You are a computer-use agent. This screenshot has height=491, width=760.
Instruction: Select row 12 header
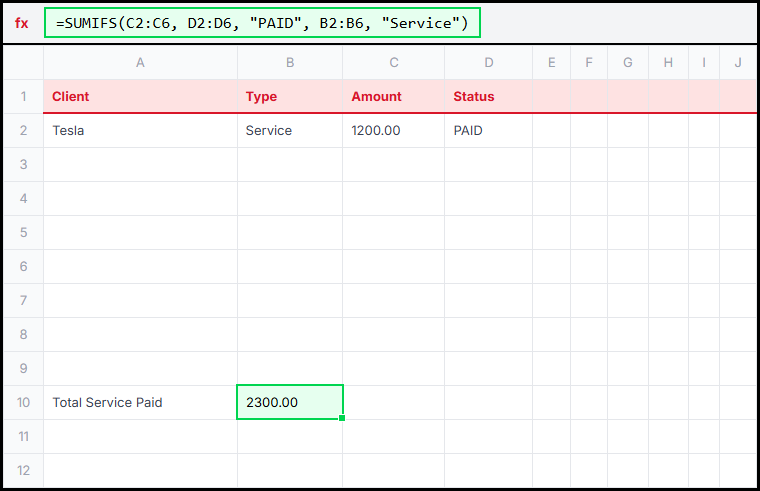23,470
